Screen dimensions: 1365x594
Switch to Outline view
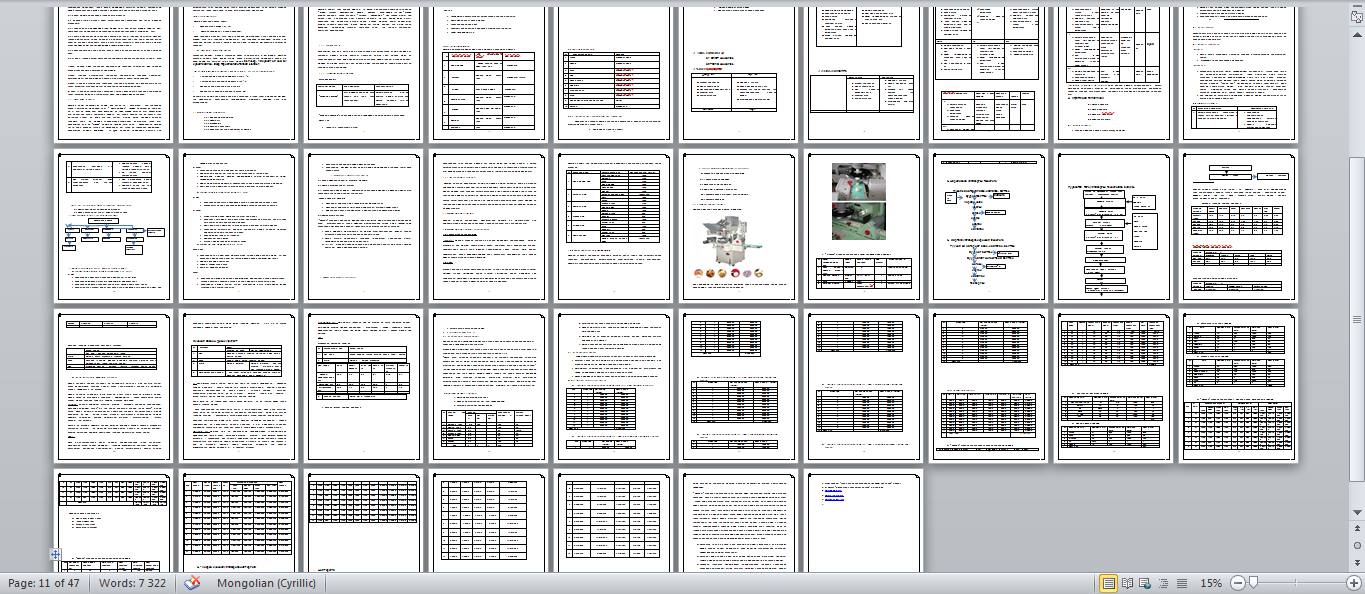(x=1163, y=582)
